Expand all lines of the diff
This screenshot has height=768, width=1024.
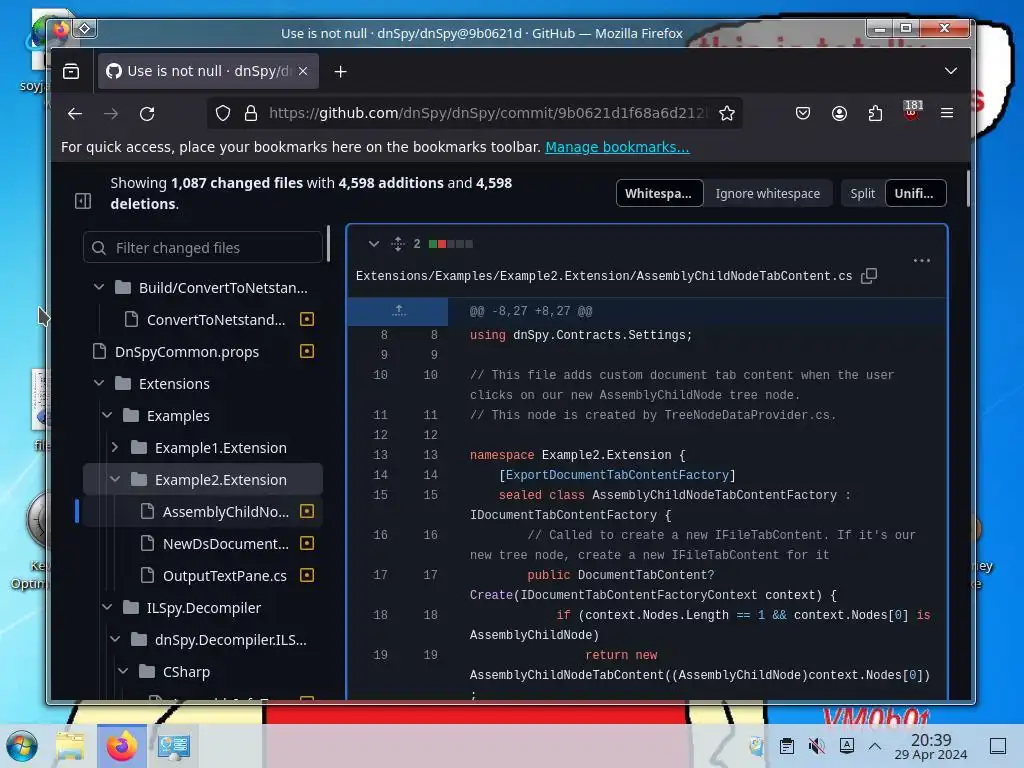(x=398, y=244)
